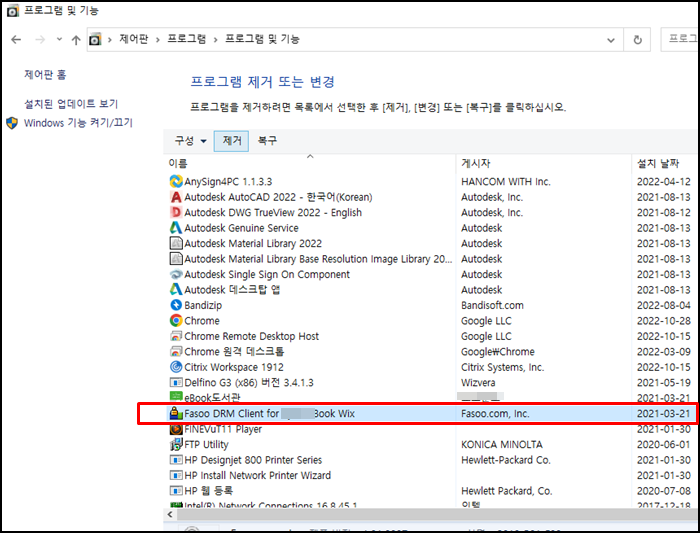The width and height of the screenshot is (700, 533).
Task: Click the Autodesk Single Sign On icon
Action: coord(176,274)
